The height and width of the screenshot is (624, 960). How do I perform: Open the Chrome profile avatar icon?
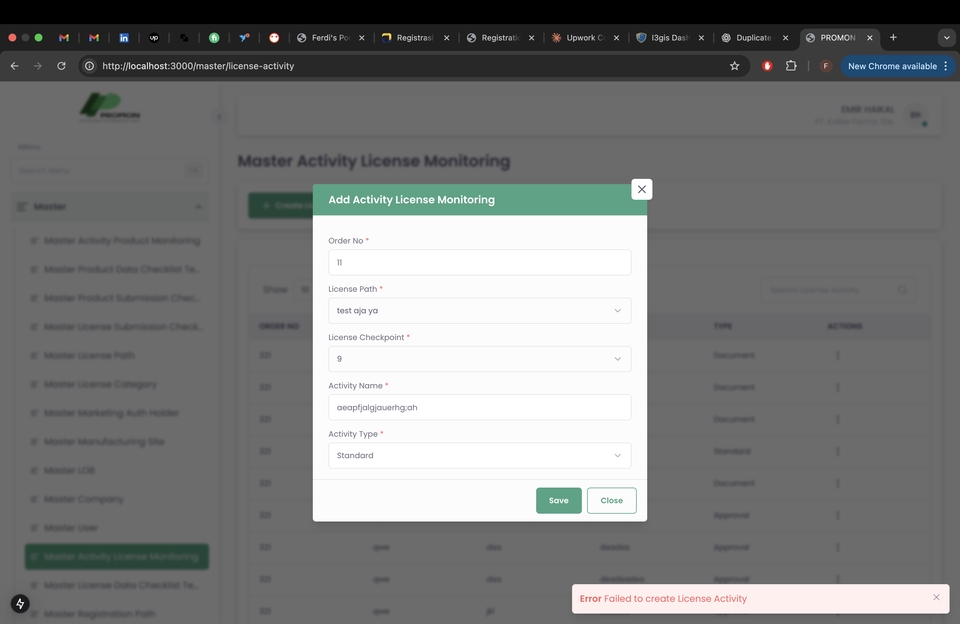coord(826,66)
